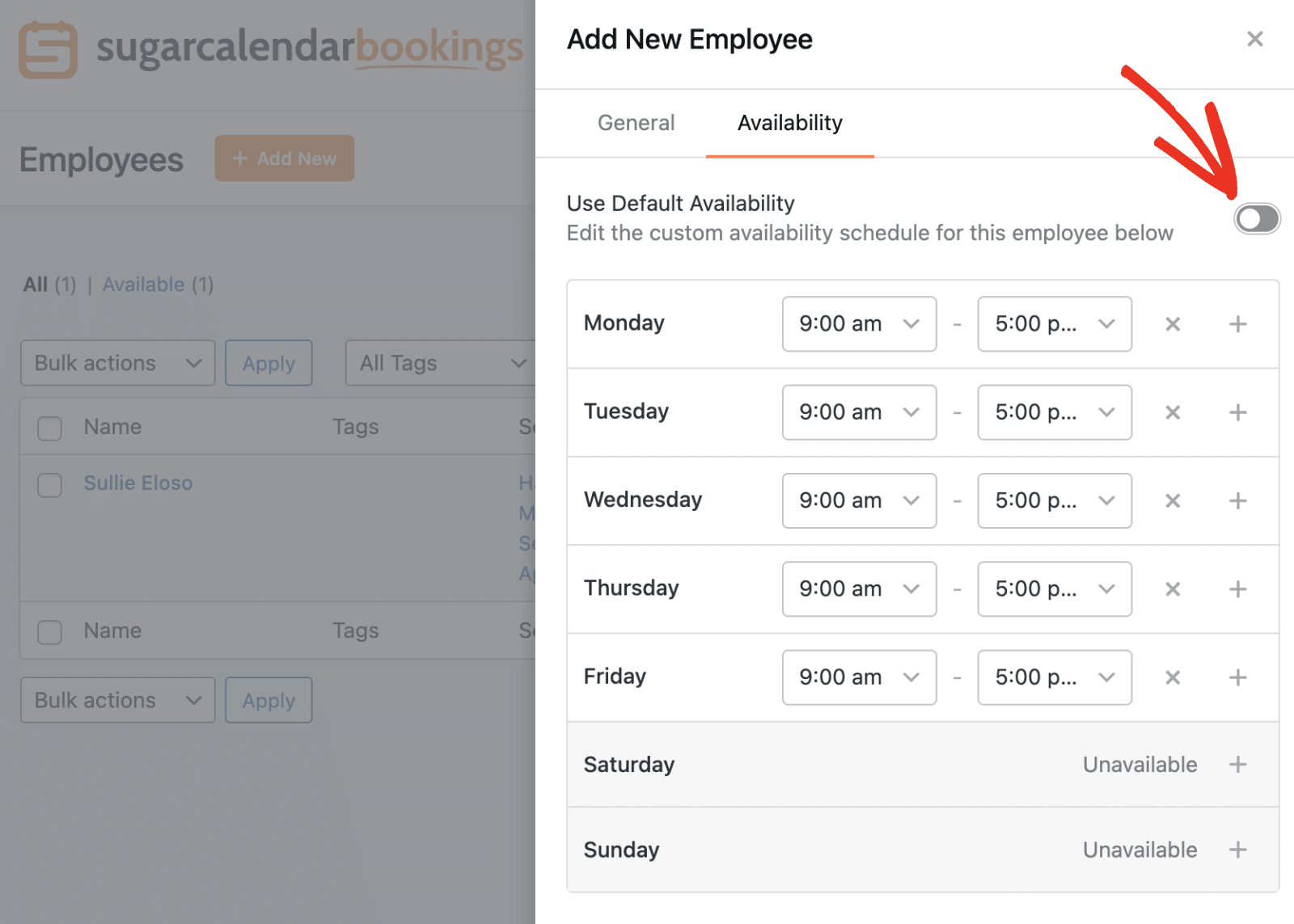Remove Tuesday's schedule with the X icon

(x=1172, y=412)
